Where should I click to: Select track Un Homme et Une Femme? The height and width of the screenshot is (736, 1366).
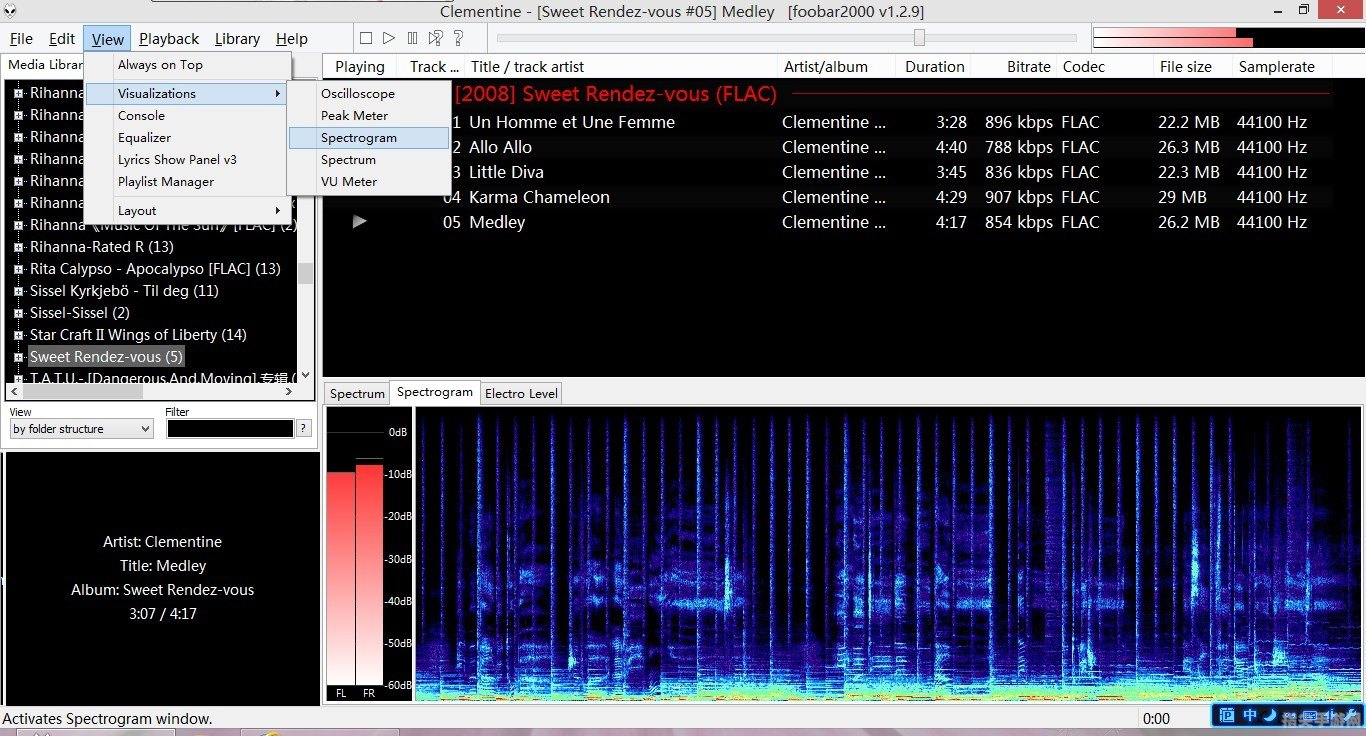828,122
